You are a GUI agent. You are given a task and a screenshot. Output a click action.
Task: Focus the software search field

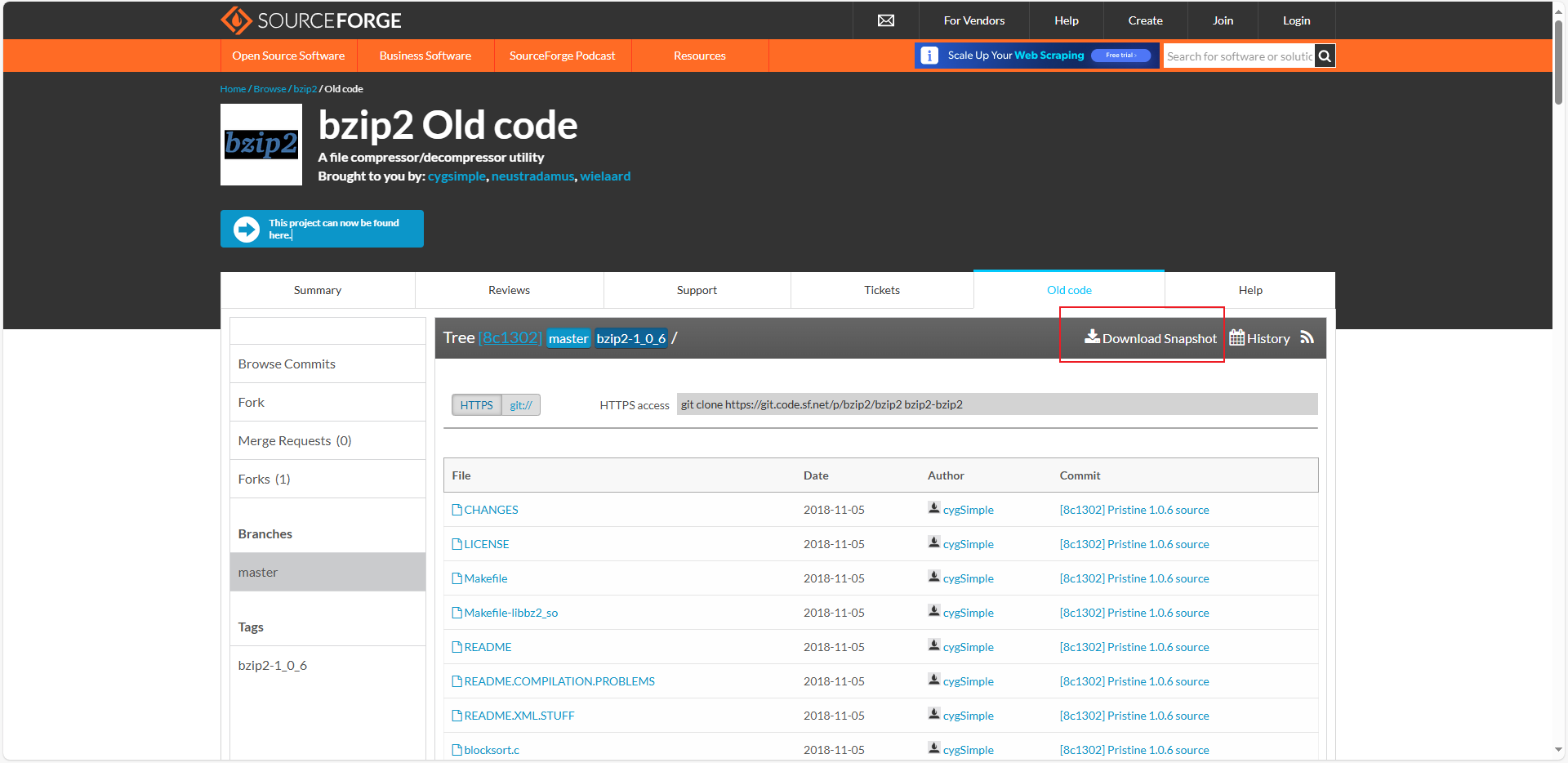tap(1239, 56)
